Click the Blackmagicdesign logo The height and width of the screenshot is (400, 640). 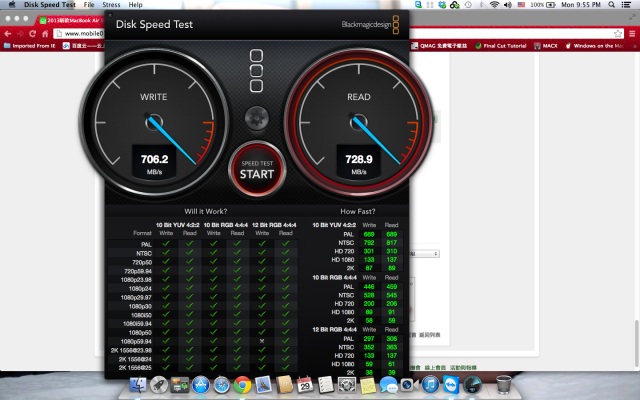point(370,24)
